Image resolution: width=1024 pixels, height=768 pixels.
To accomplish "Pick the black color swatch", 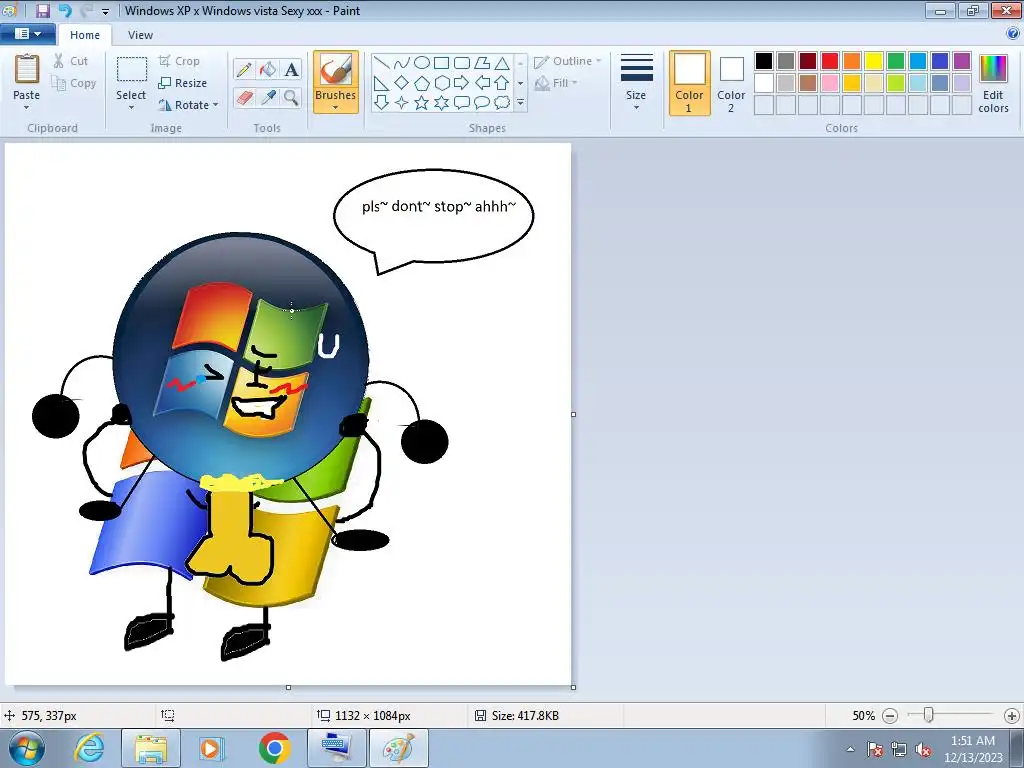I will pos(764,61).
